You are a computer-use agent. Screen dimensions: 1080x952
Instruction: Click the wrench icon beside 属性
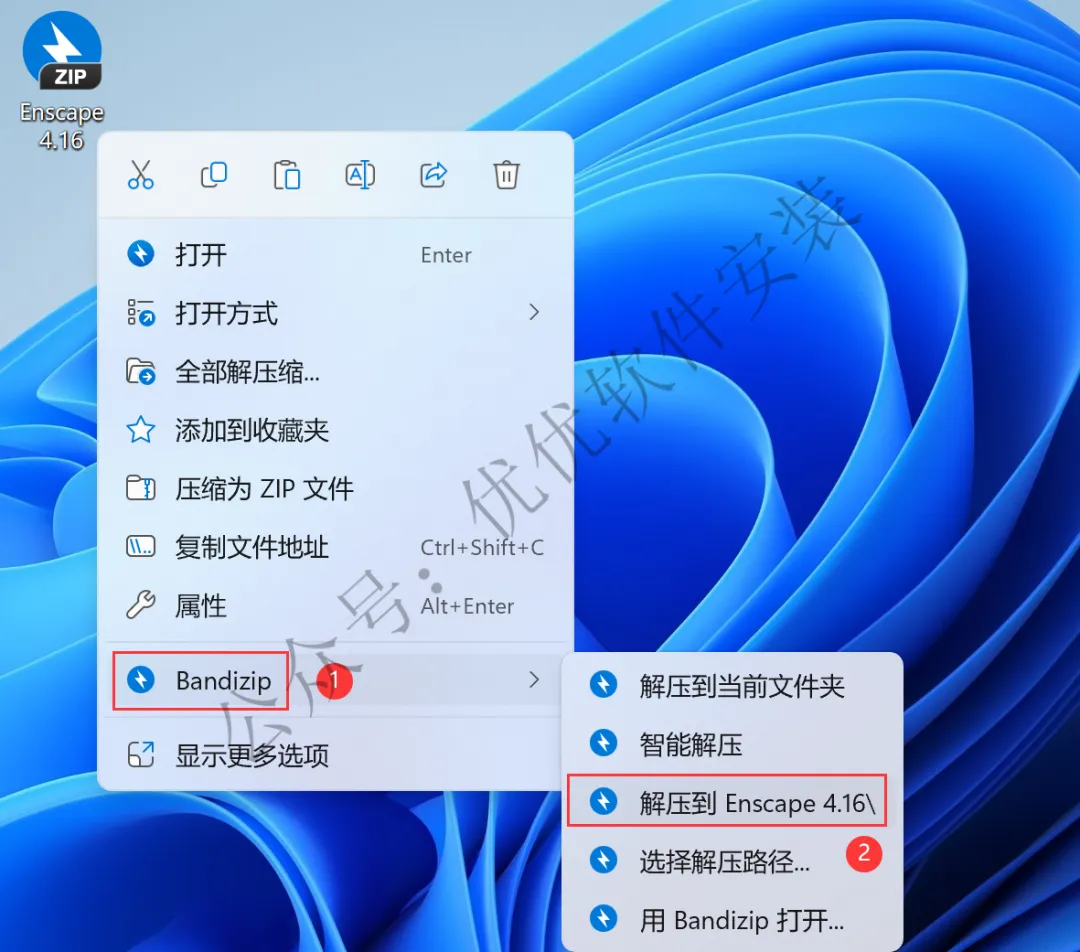click(x=141, y=606)
